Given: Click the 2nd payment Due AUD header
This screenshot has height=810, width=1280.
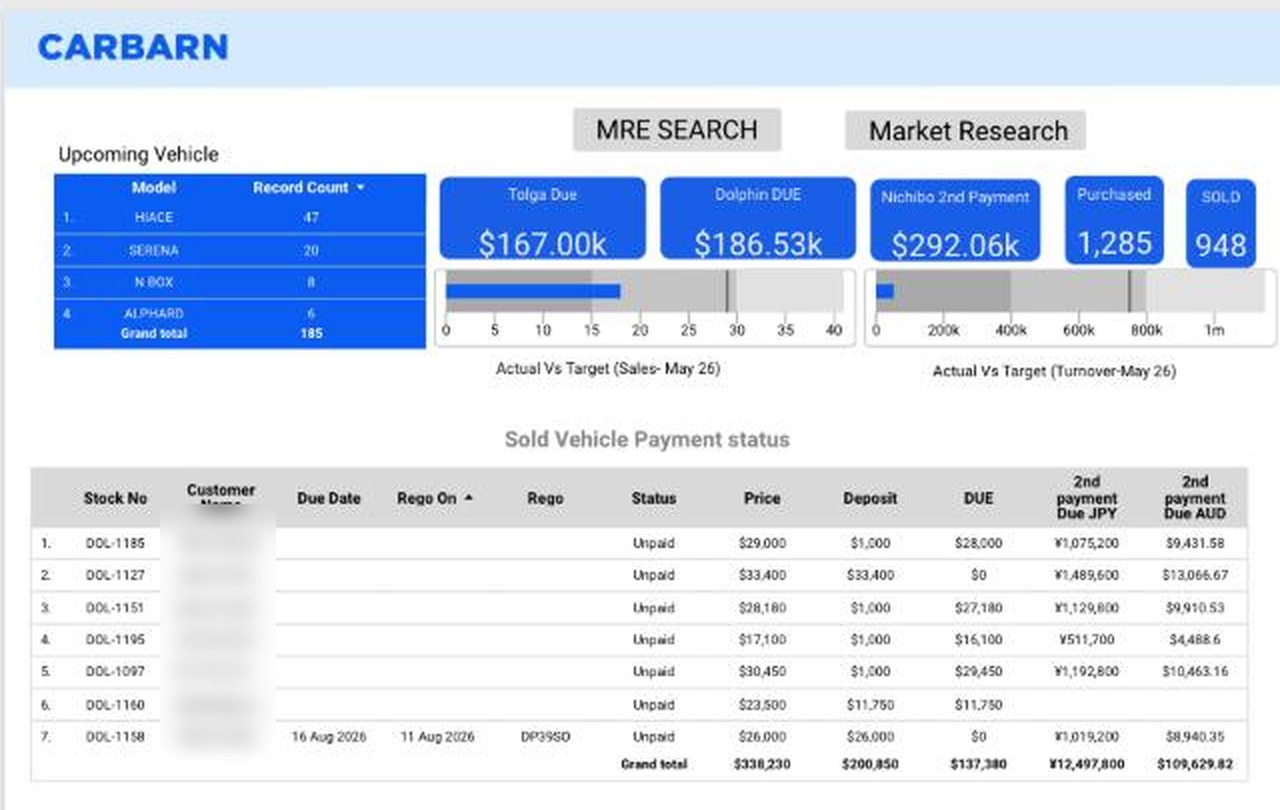Looking at the screenshot, I should (x=1195, y=498).
